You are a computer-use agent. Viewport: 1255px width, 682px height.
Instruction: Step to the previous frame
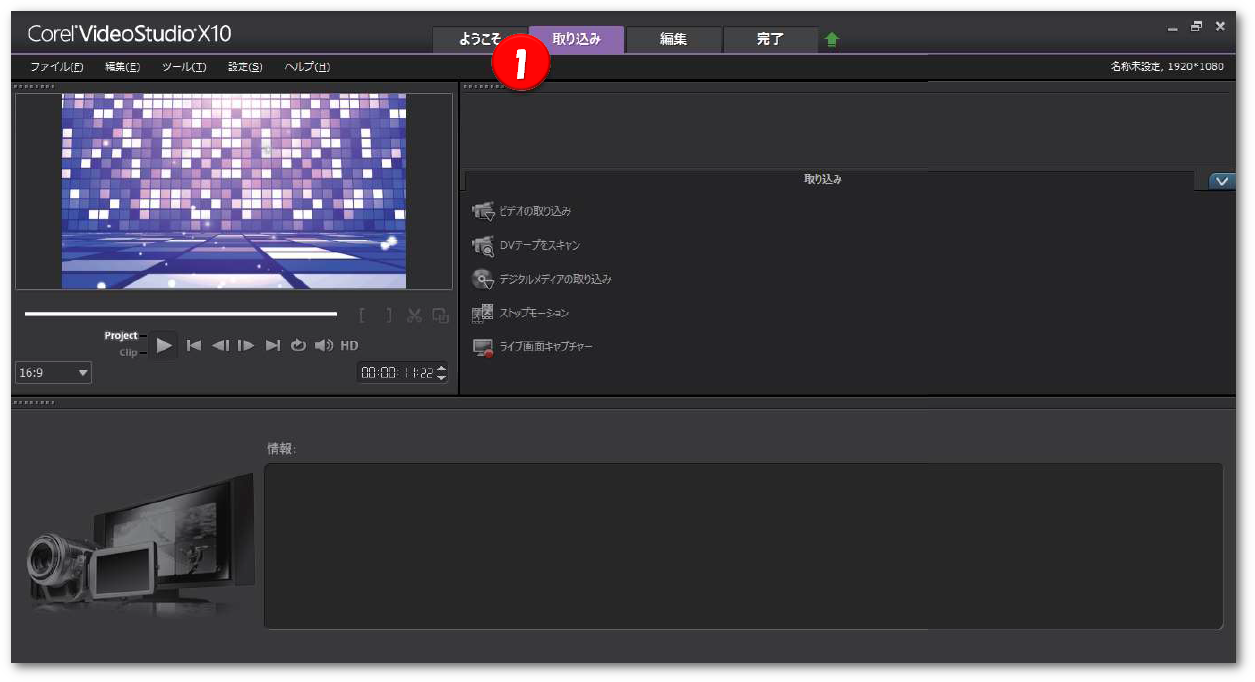click(220, 345)
